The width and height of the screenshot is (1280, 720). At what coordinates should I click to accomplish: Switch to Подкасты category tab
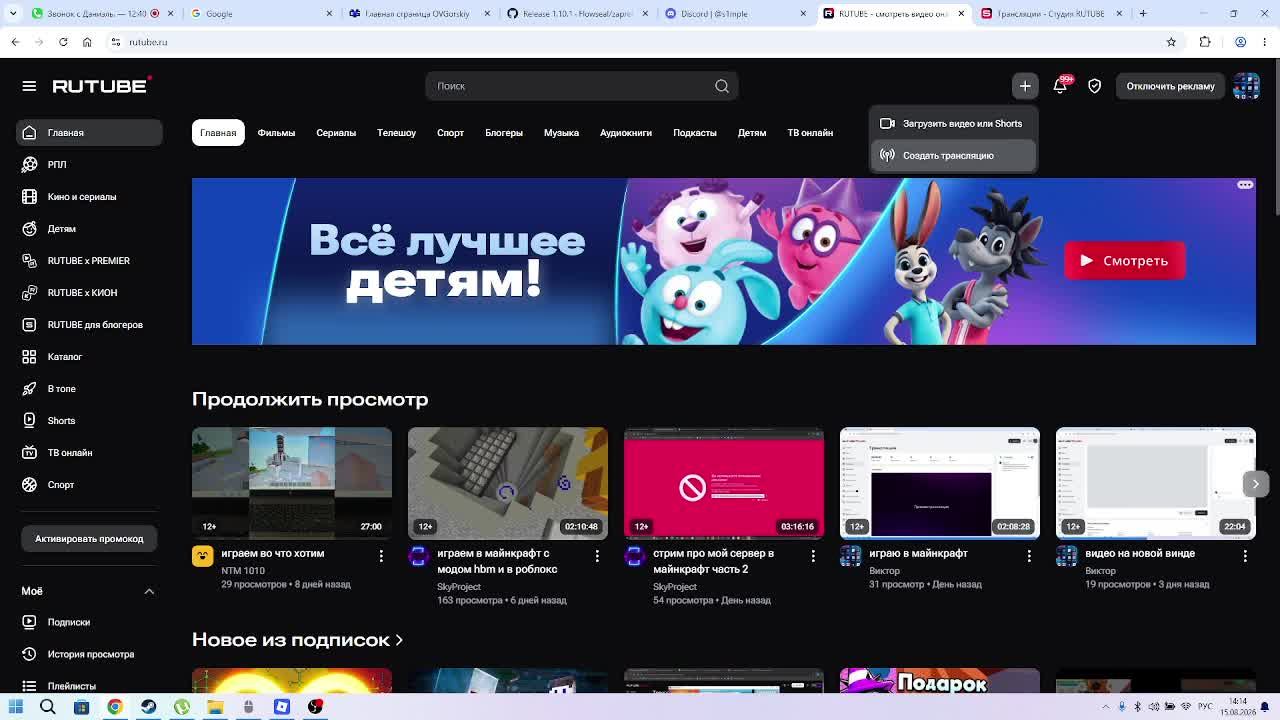pos(695,133)
